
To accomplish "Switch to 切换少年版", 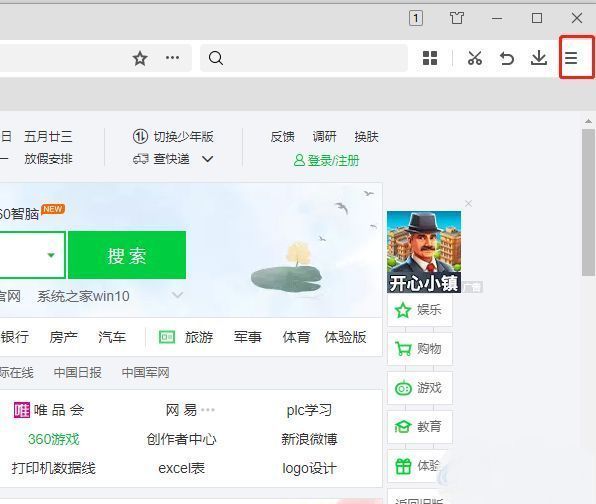I will [x=173, y=136].
